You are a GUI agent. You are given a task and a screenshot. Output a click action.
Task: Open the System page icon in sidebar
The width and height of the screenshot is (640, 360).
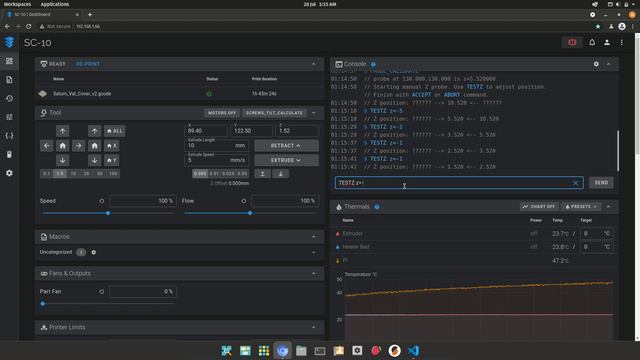click(9, 154)
